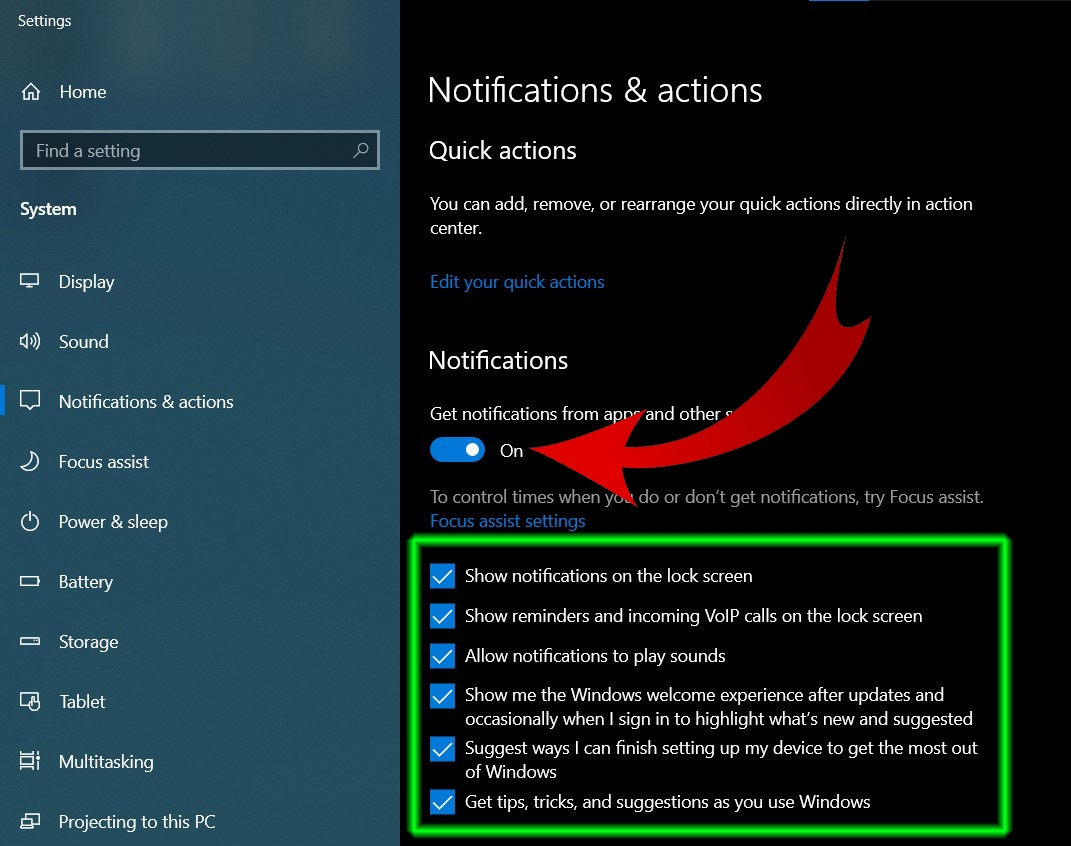Image resolution: width=1071 pixels, height=846 pixels.
Task: Focus the Find a setting search box
Action: tap(199, 150)
